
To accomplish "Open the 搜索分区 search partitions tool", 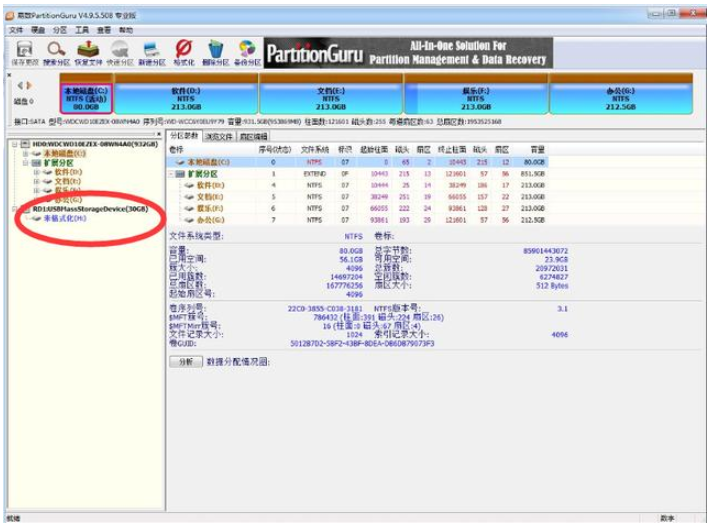I will point(56,53).
